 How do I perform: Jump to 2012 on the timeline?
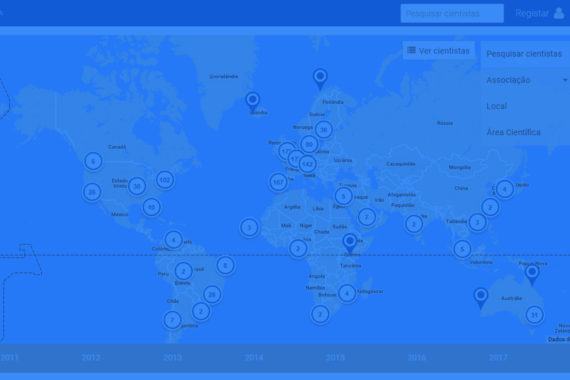pyautogui.click(x=91, y=357)
